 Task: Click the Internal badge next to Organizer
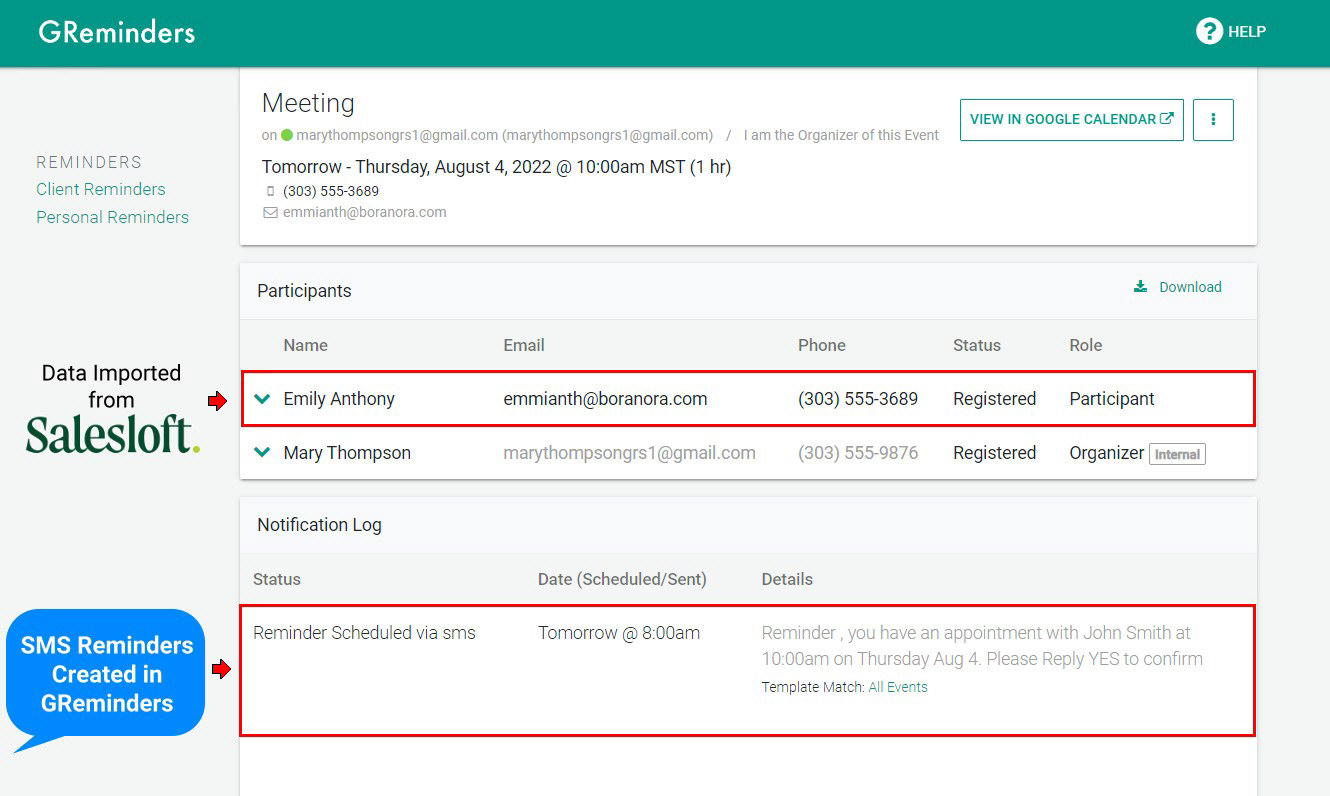pyautogui.click(x=1177, y=454)
